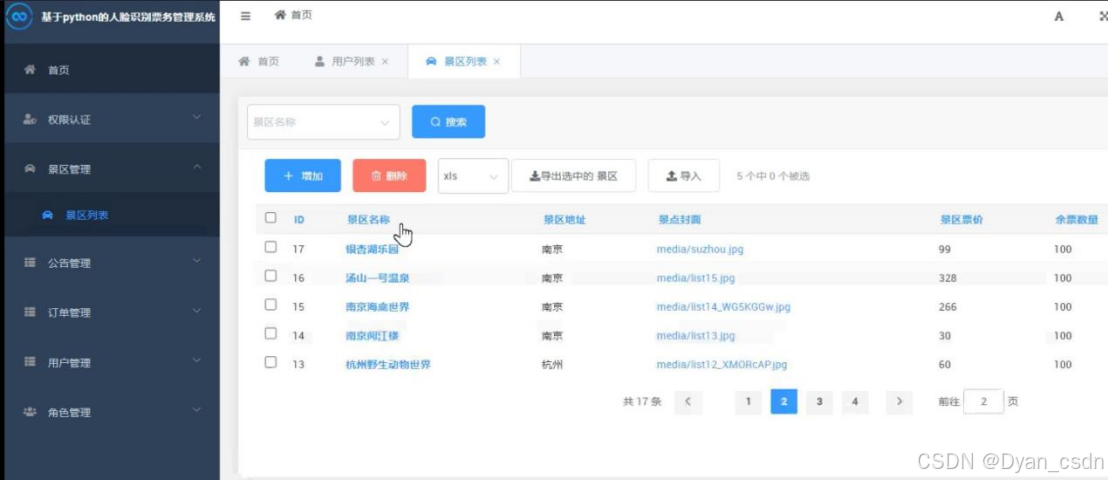Click the 公告管理 list icon
1108x481 pixels.
[x=30, y=263]
